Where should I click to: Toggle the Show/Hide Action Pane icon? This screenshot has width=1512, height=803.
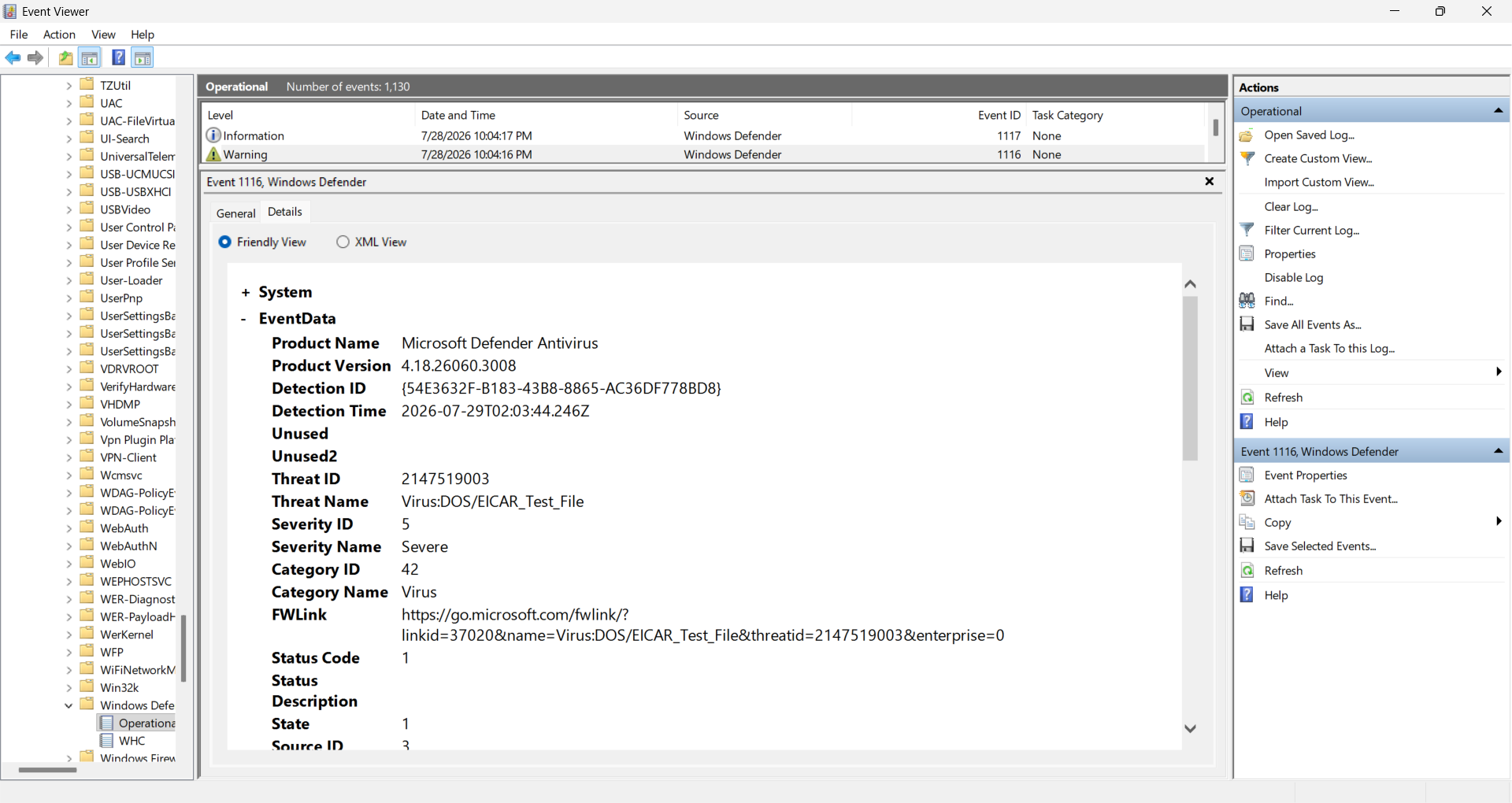click(x=143, y=57)
